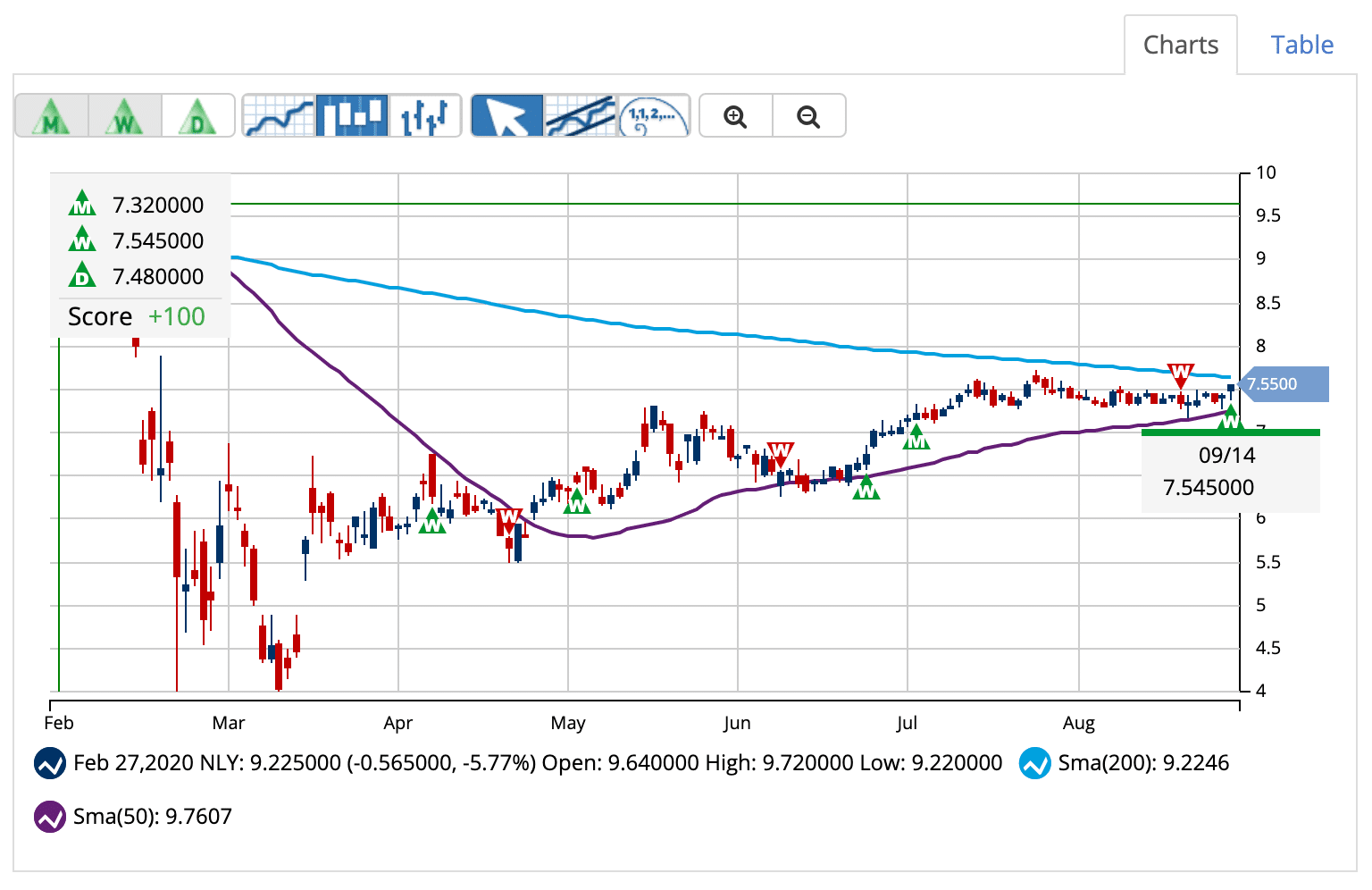The image size is (1372, 890).
Task: Toggle the monthly (M) triangle toolbar button
Action: [53, 115]
